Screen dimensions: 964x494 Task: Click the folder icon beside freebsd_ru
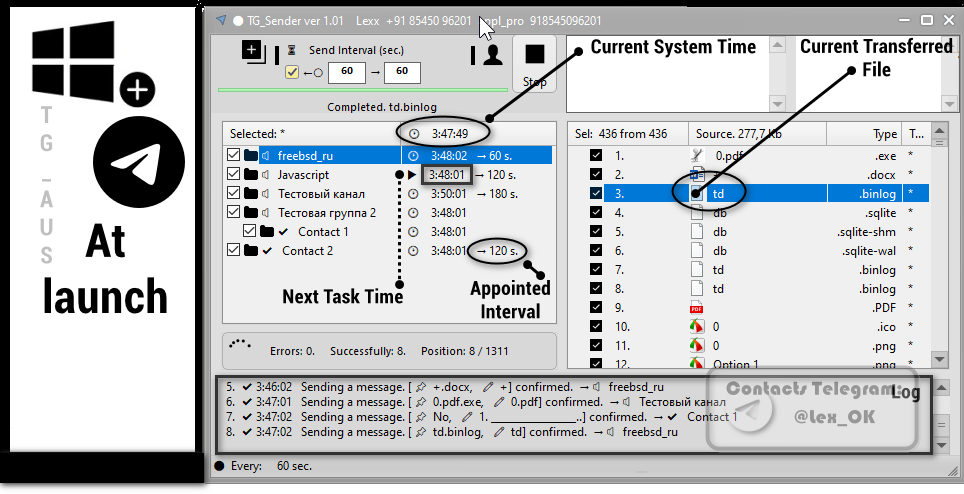click(251, 155)
